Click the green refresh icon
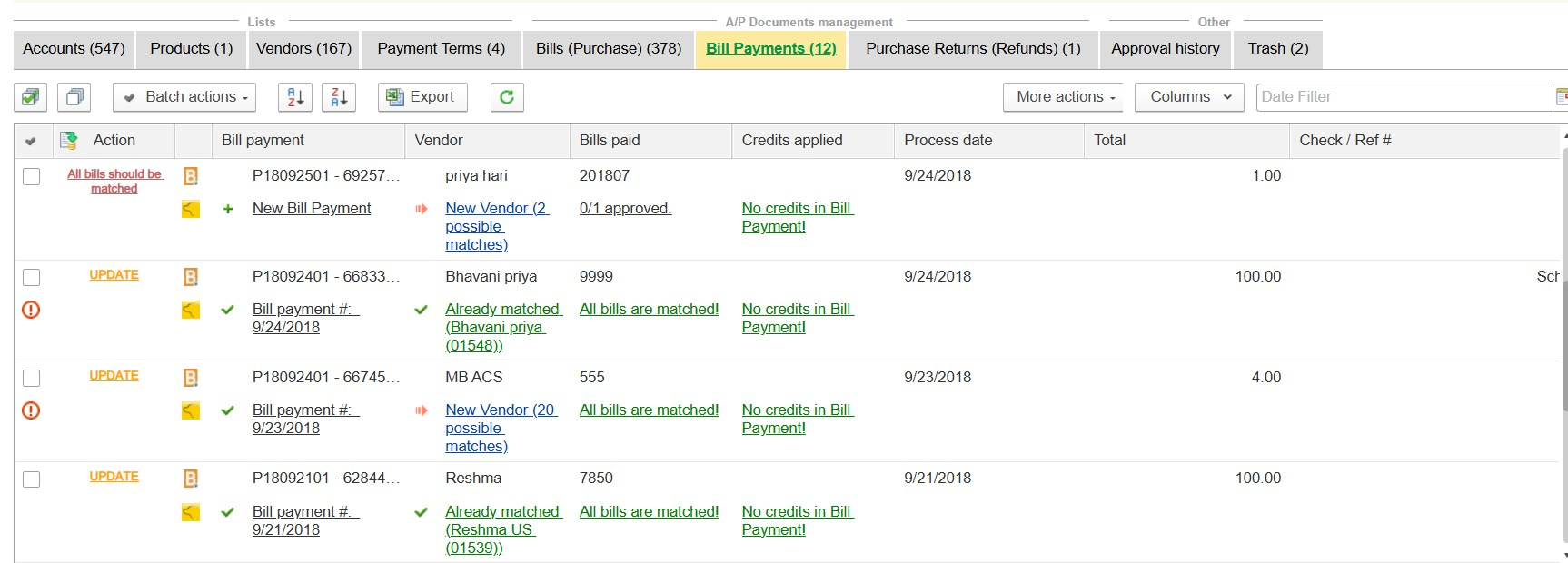 click(507, 97)
